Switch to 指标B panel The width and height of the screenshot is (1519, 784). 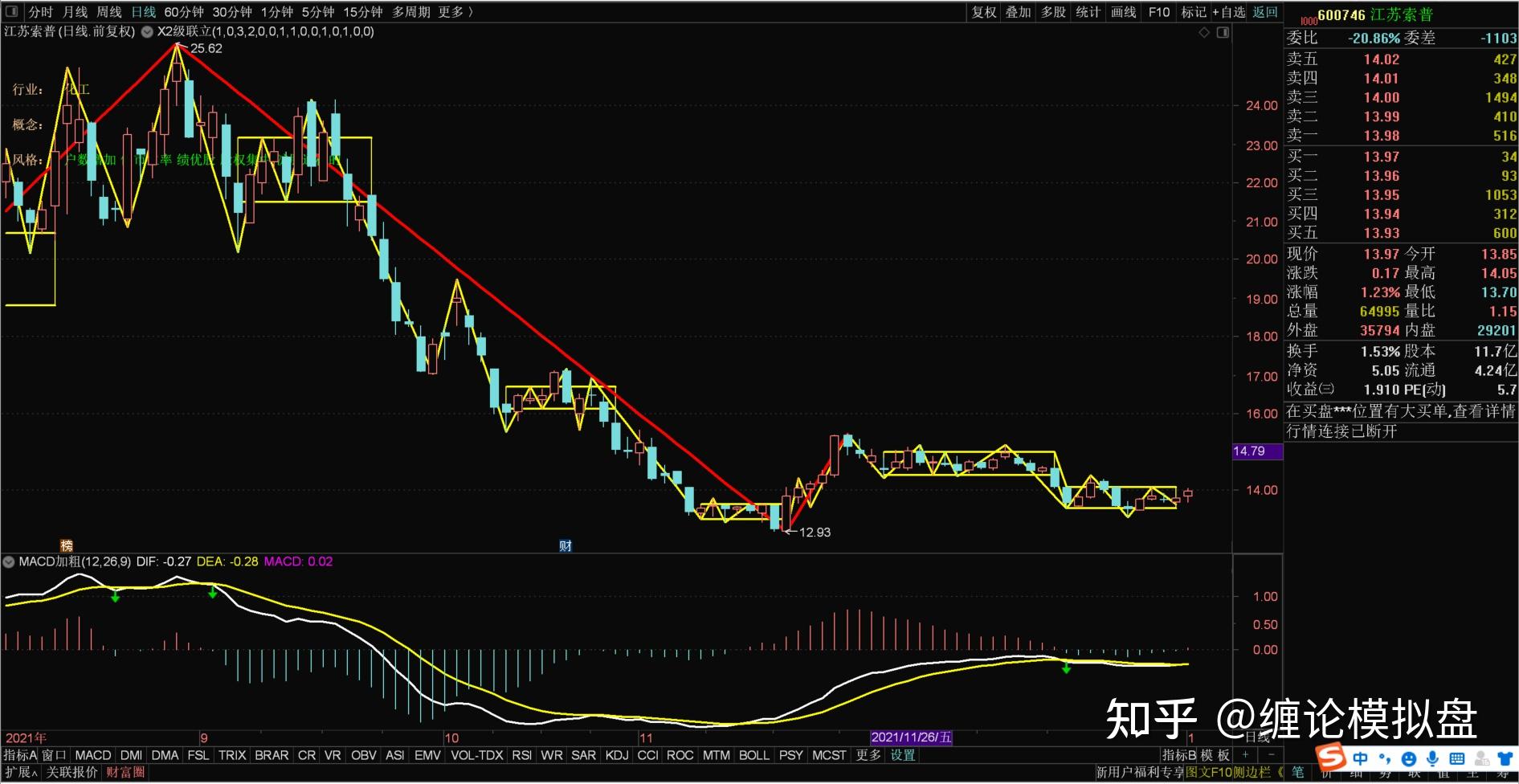[1179, 755]
